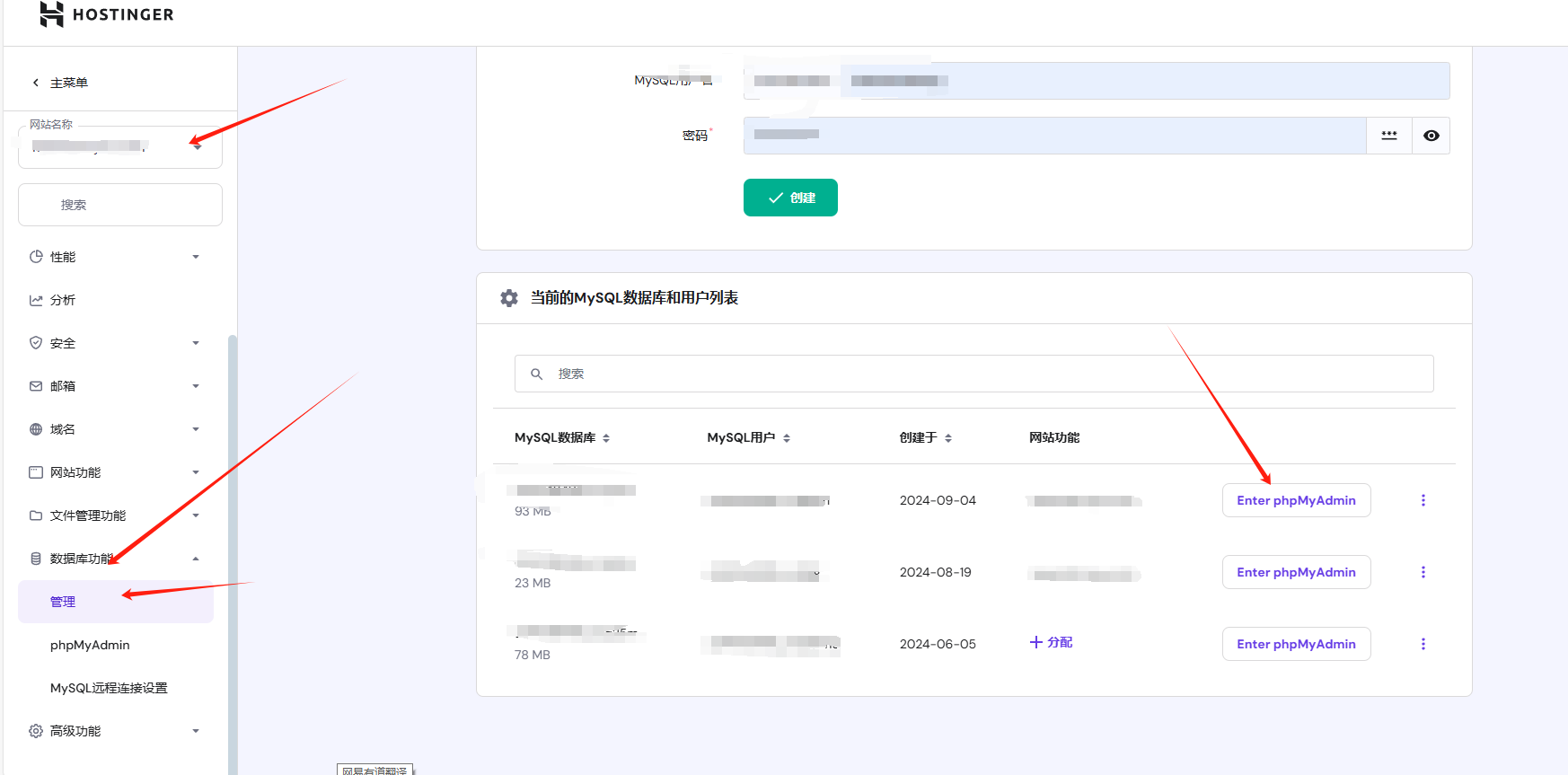Click the 安全 shield icon
This screenshot has width=1568, height=775.
click(36, 343)
